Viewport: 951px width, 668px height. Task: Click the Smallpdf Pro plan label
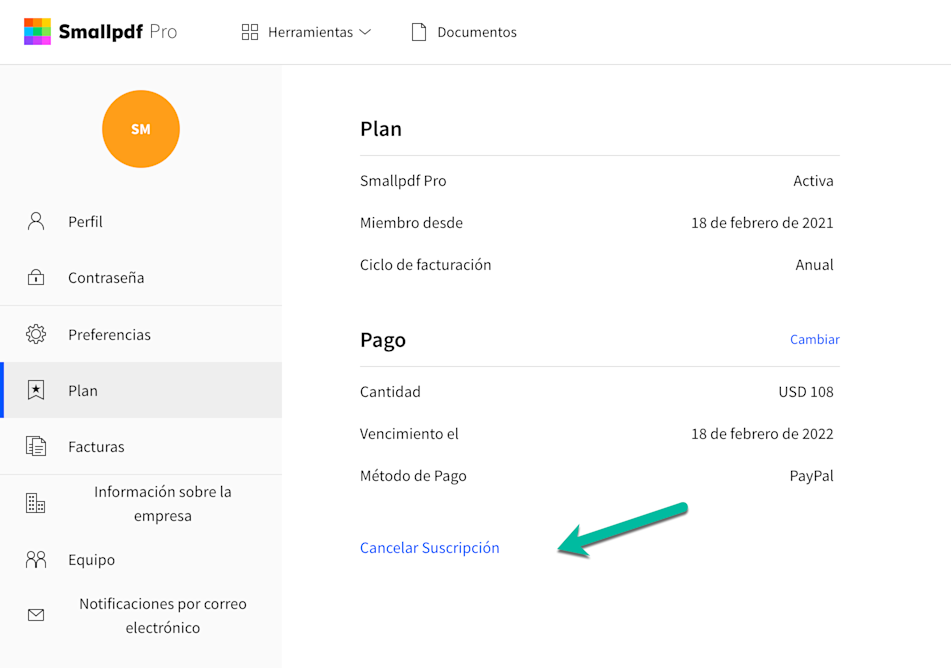(403, 181)
